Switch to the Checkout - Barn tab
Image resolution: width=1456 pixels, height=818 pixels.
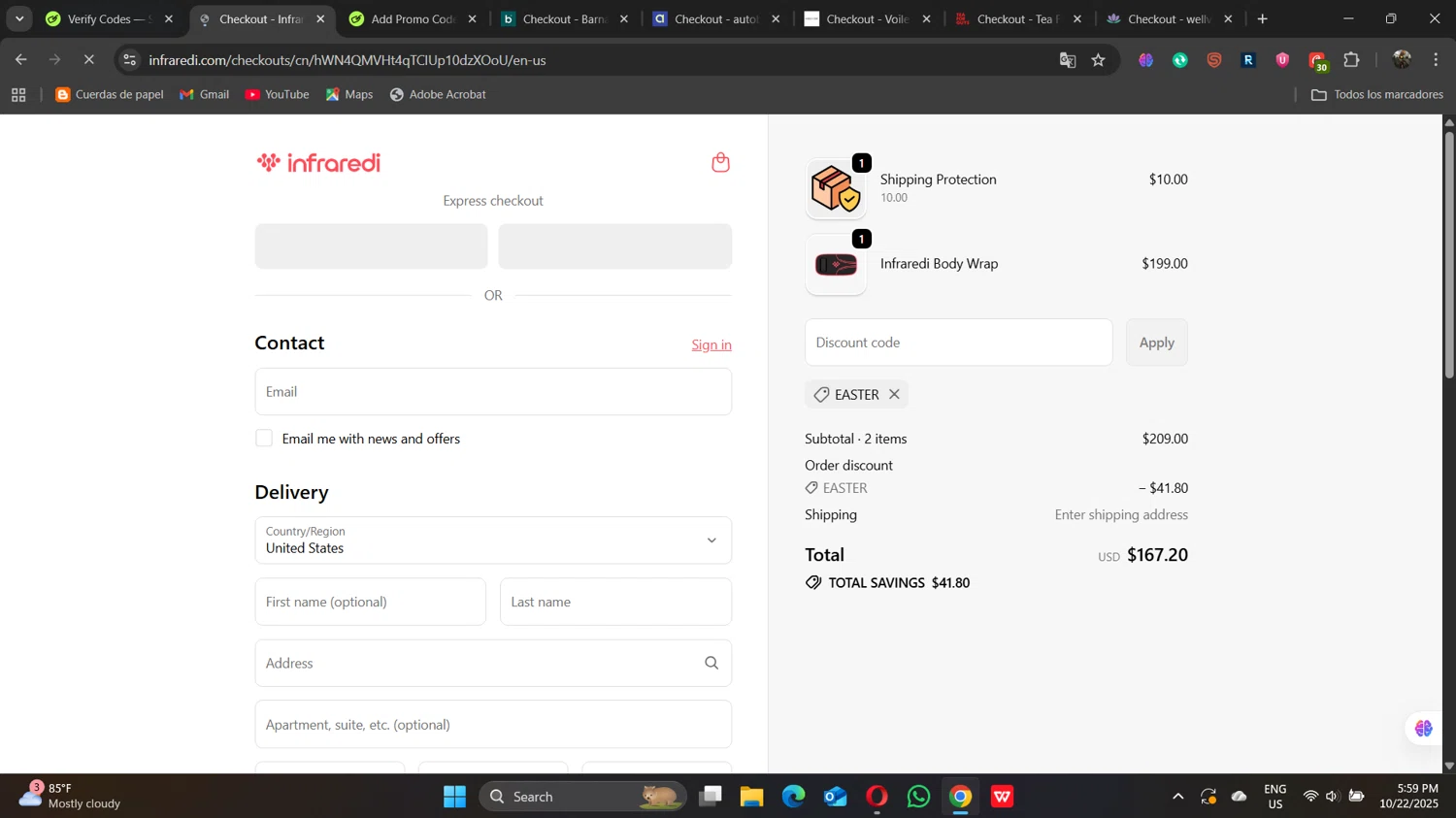pyautogui.click(x=565, y=18)
